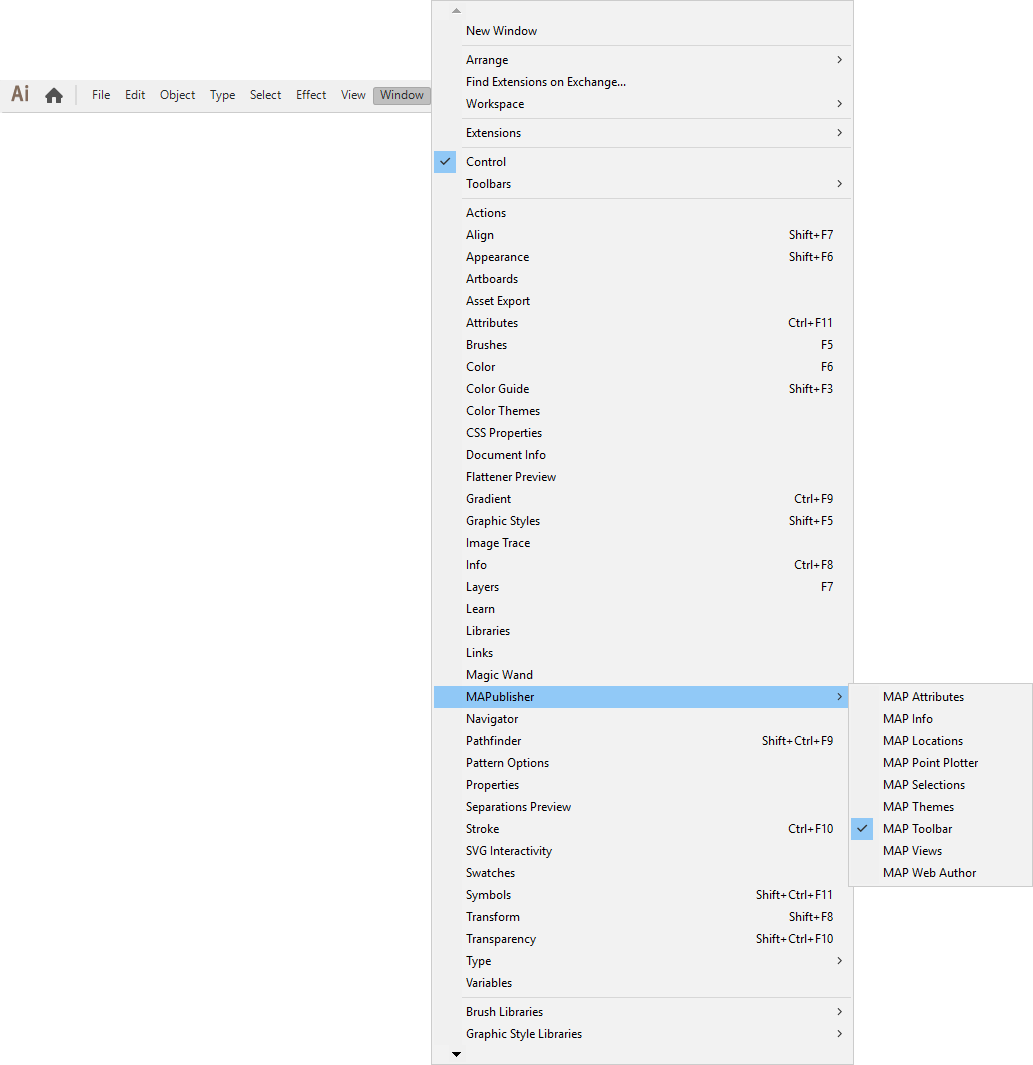Image resolution: width=1033 pixels, height=1065 pixels.
Task: Open MAP Themes panel
Action: click(941, 807)
